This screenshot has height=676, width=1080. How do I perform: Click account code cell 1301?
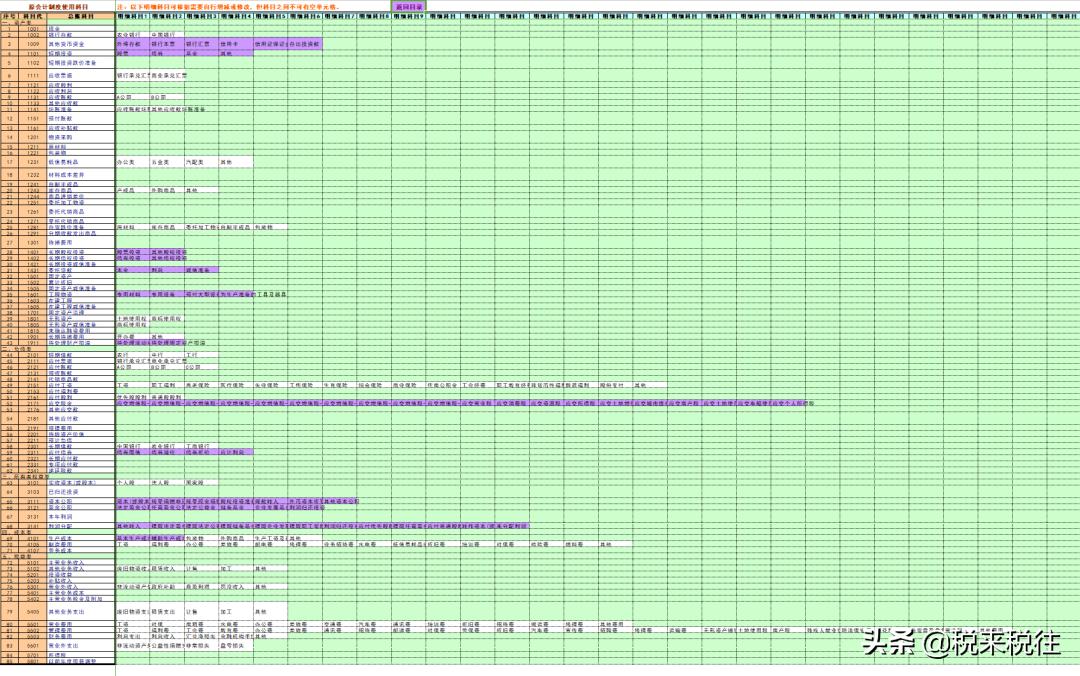33,243
